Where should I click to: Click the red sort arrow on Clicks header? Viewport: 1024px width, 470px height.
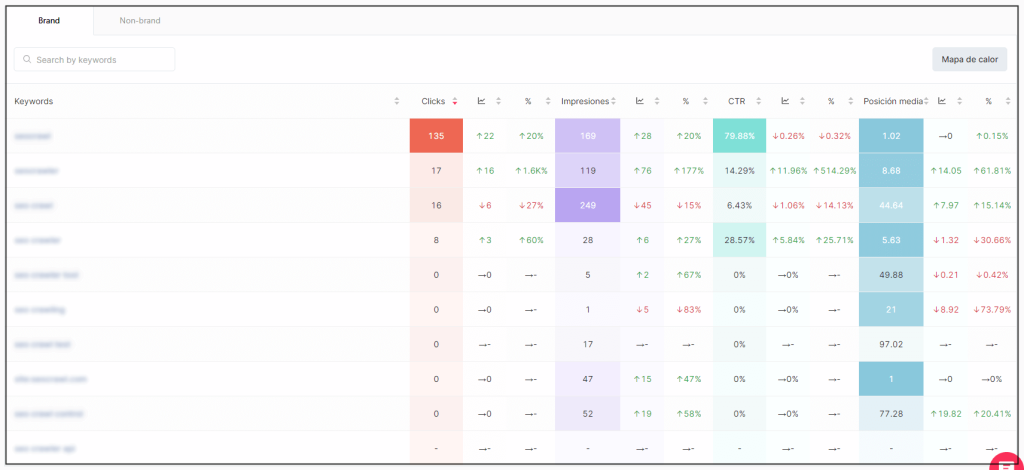point(455,101)
